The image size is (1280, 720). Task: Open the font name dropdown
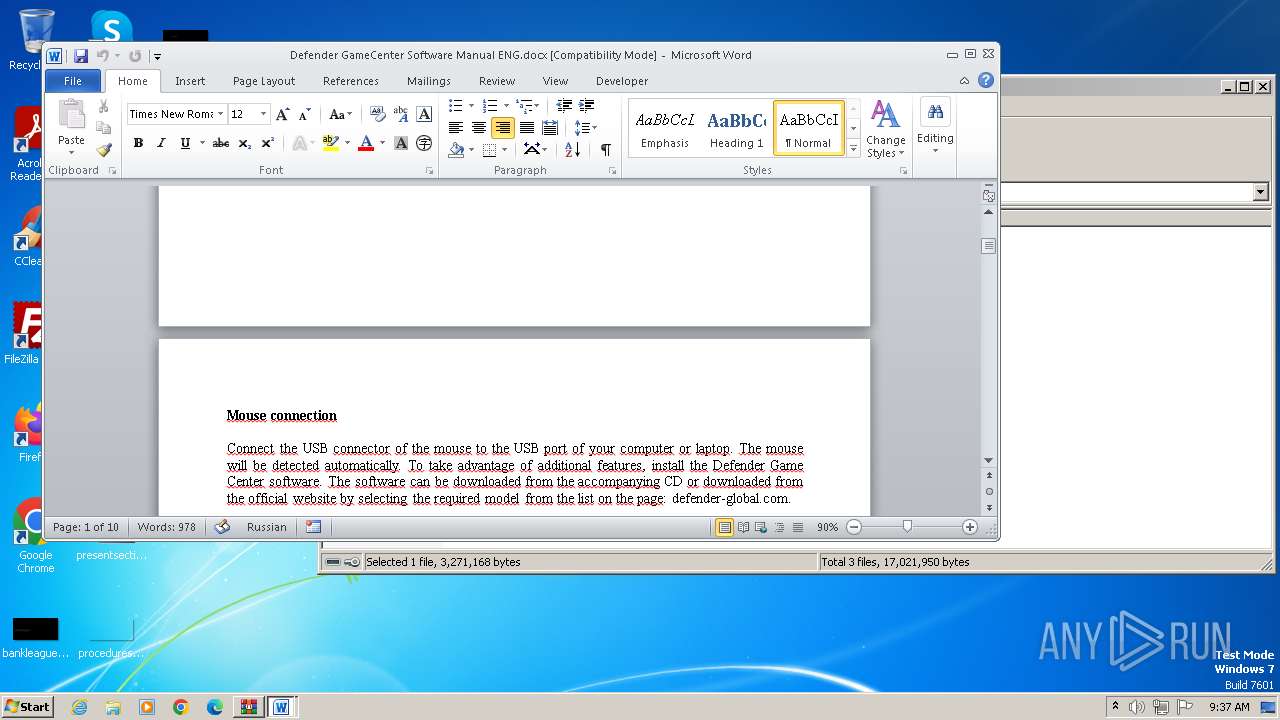click(220, 114)
